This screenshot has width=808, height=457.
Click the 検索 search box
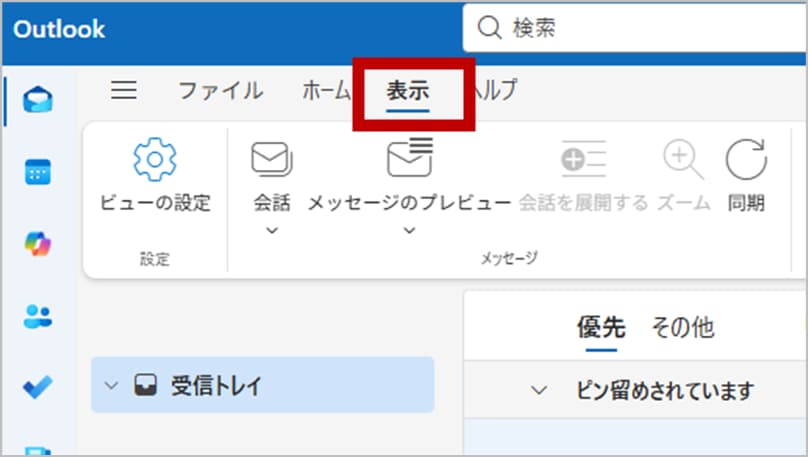coord(640,28)
